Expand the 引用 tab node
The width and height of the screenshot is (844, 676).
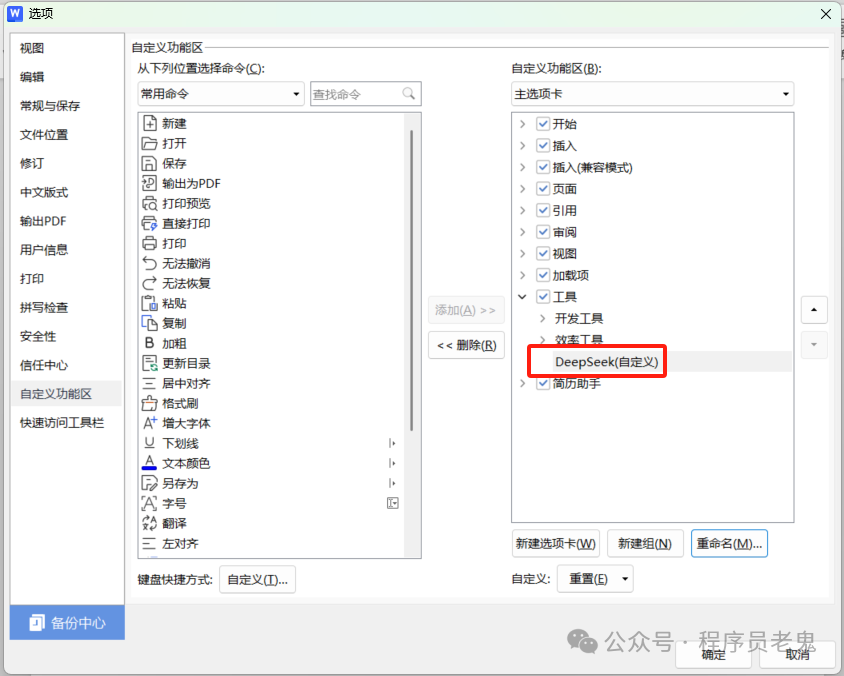522,210
